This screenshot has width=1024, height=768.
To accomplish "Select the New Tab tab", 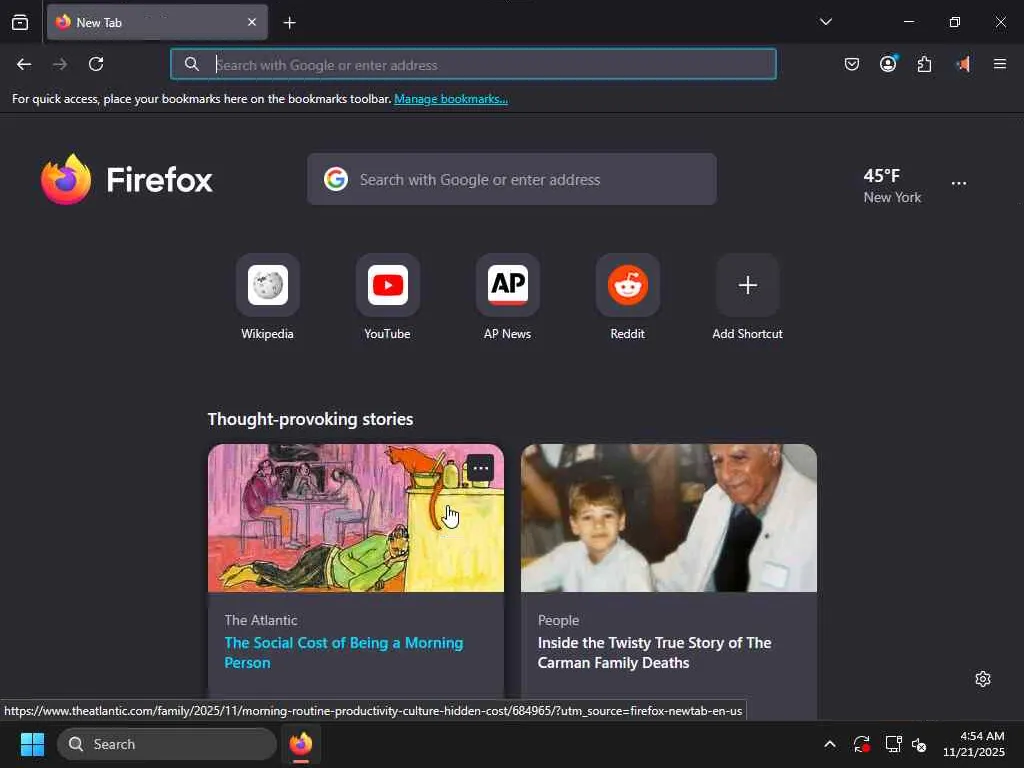I will [157, 22].
